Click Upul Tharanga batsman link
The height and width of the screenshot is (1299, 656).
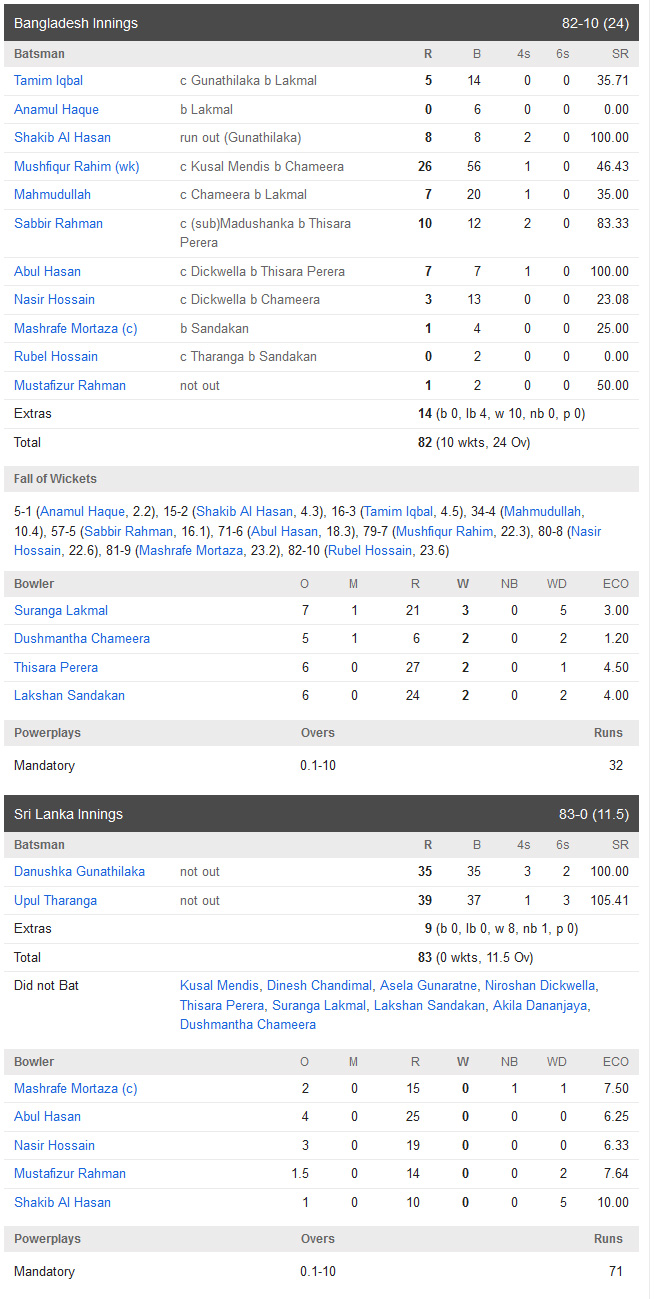point(55,900)
